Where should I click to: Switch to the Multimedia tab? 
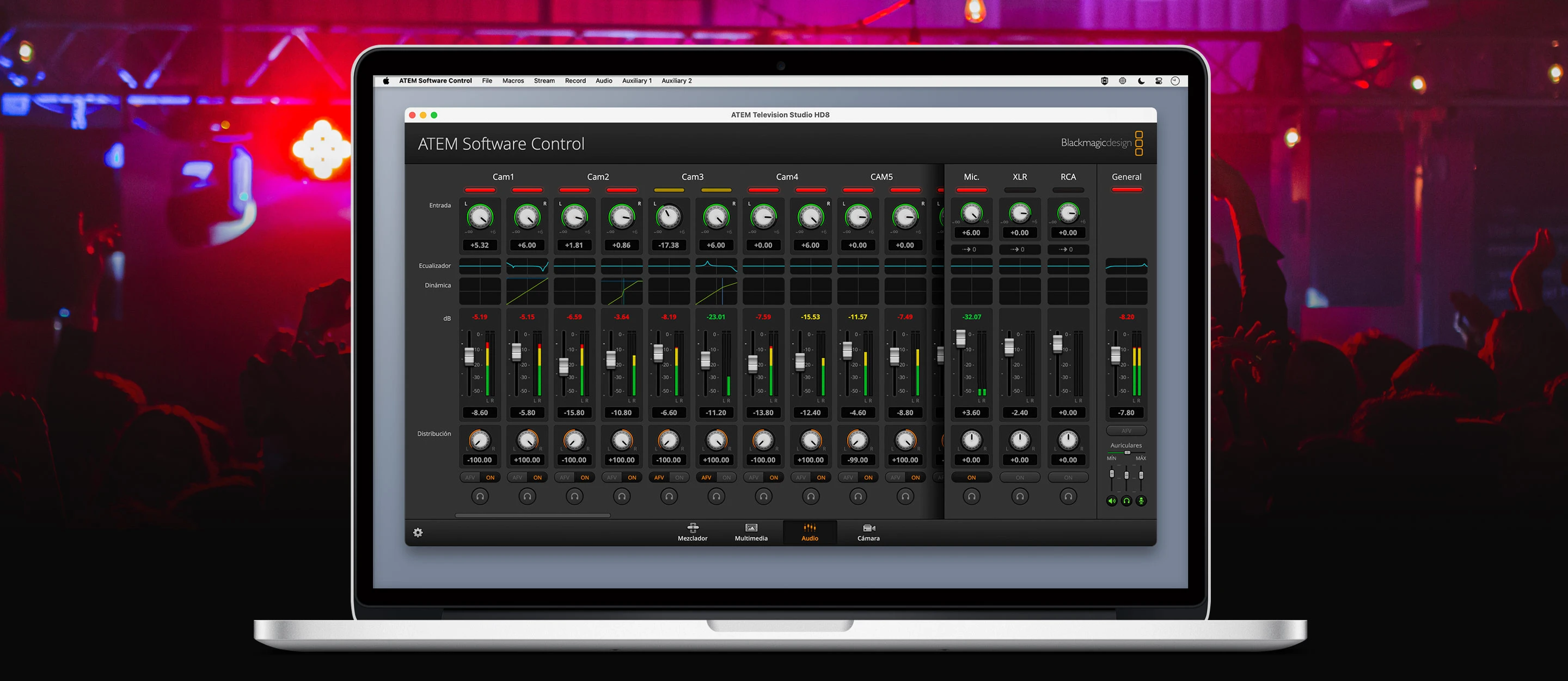(751, 532)
